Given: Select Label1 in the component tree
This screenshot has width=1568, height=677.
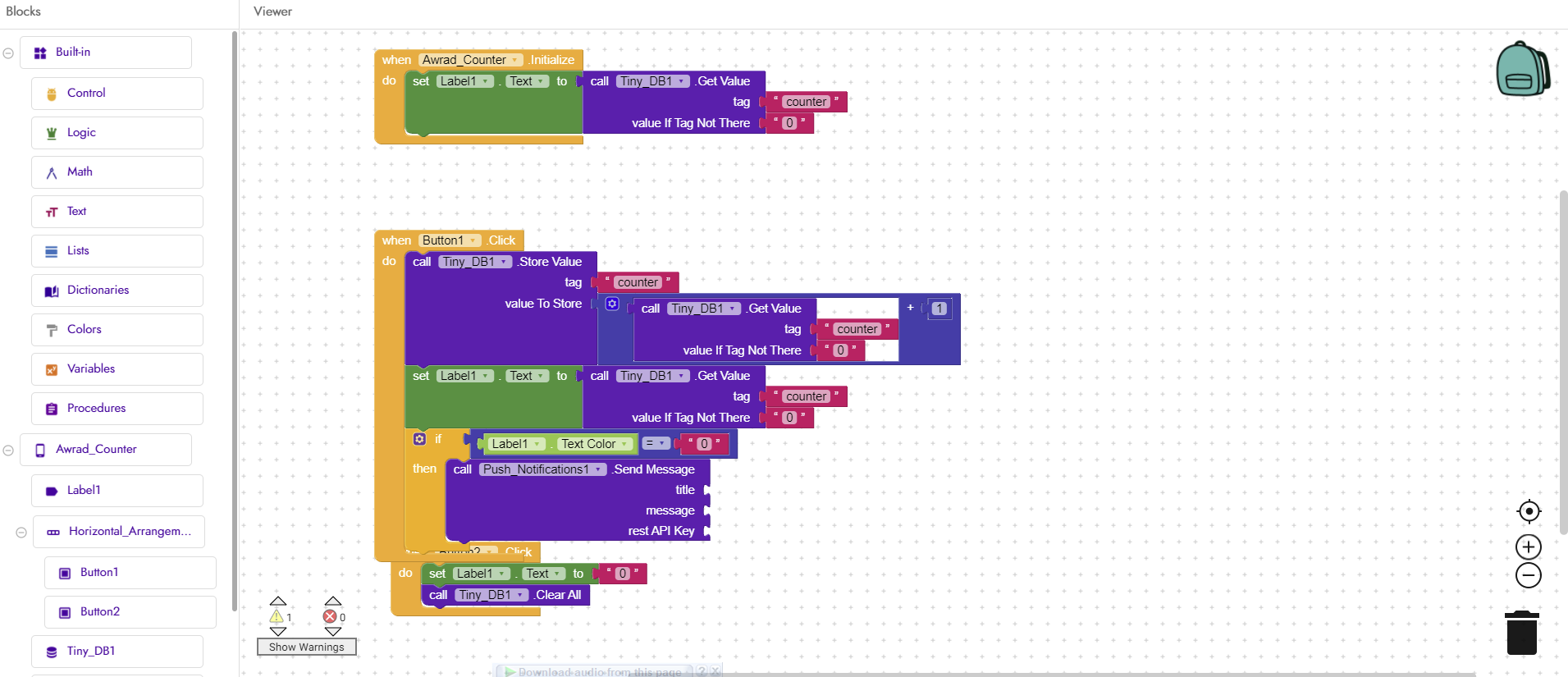Looking at the screenshot, I should [x=117, y=491].
